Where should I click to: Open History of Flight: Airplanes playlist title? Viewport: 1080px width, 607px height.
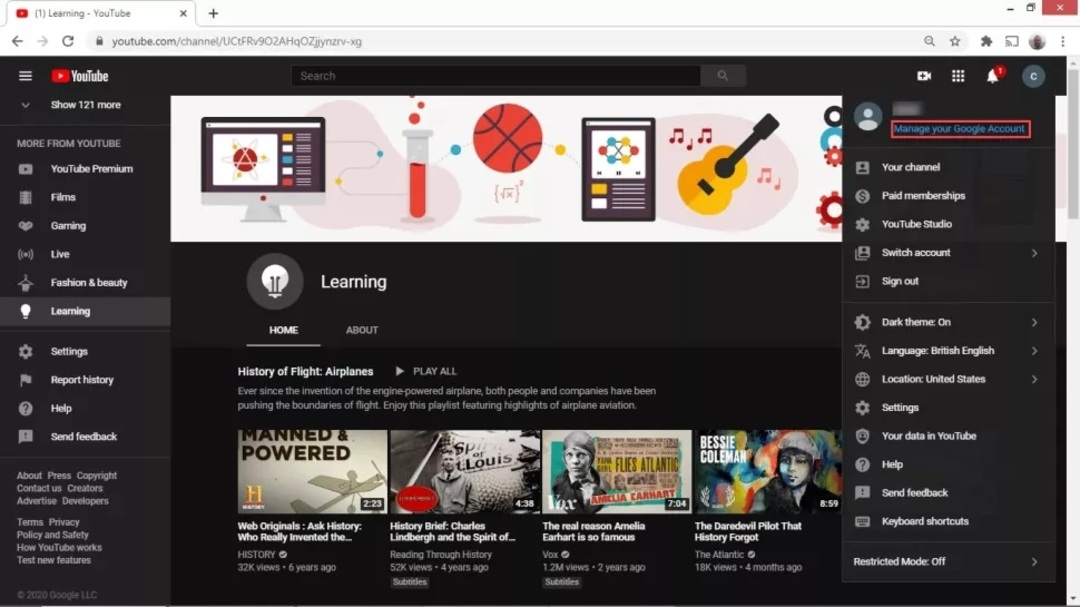(x=305, y=371)
